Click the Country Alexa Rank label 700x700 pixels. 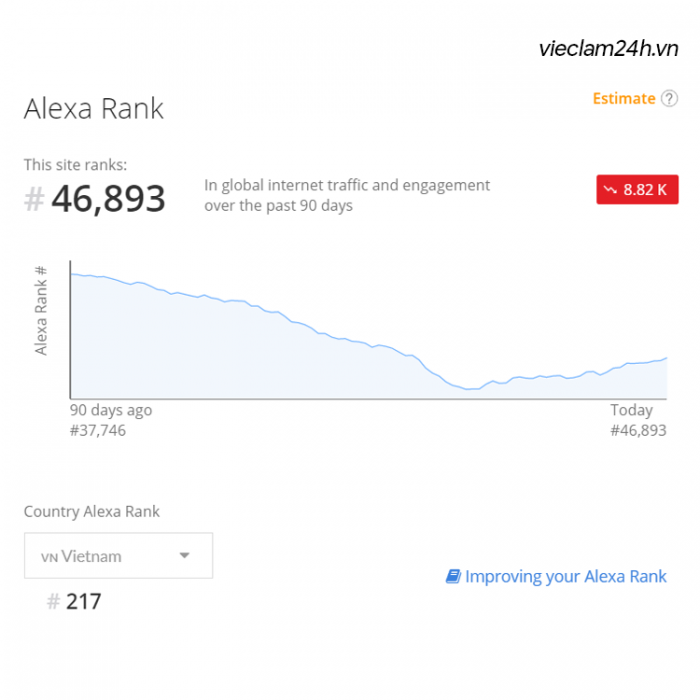pyautogui.click(x=92, y=512)
